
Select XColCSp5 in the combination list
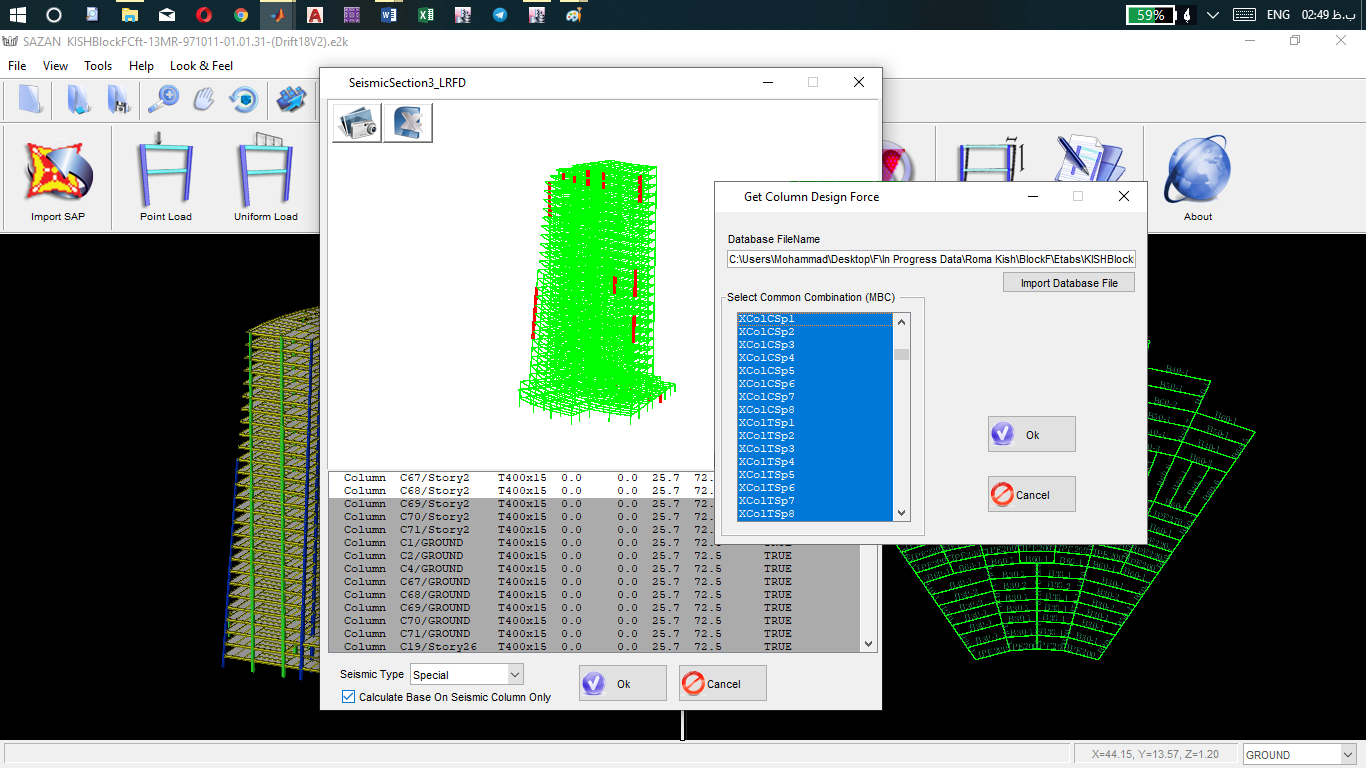(x=766, y=371)
